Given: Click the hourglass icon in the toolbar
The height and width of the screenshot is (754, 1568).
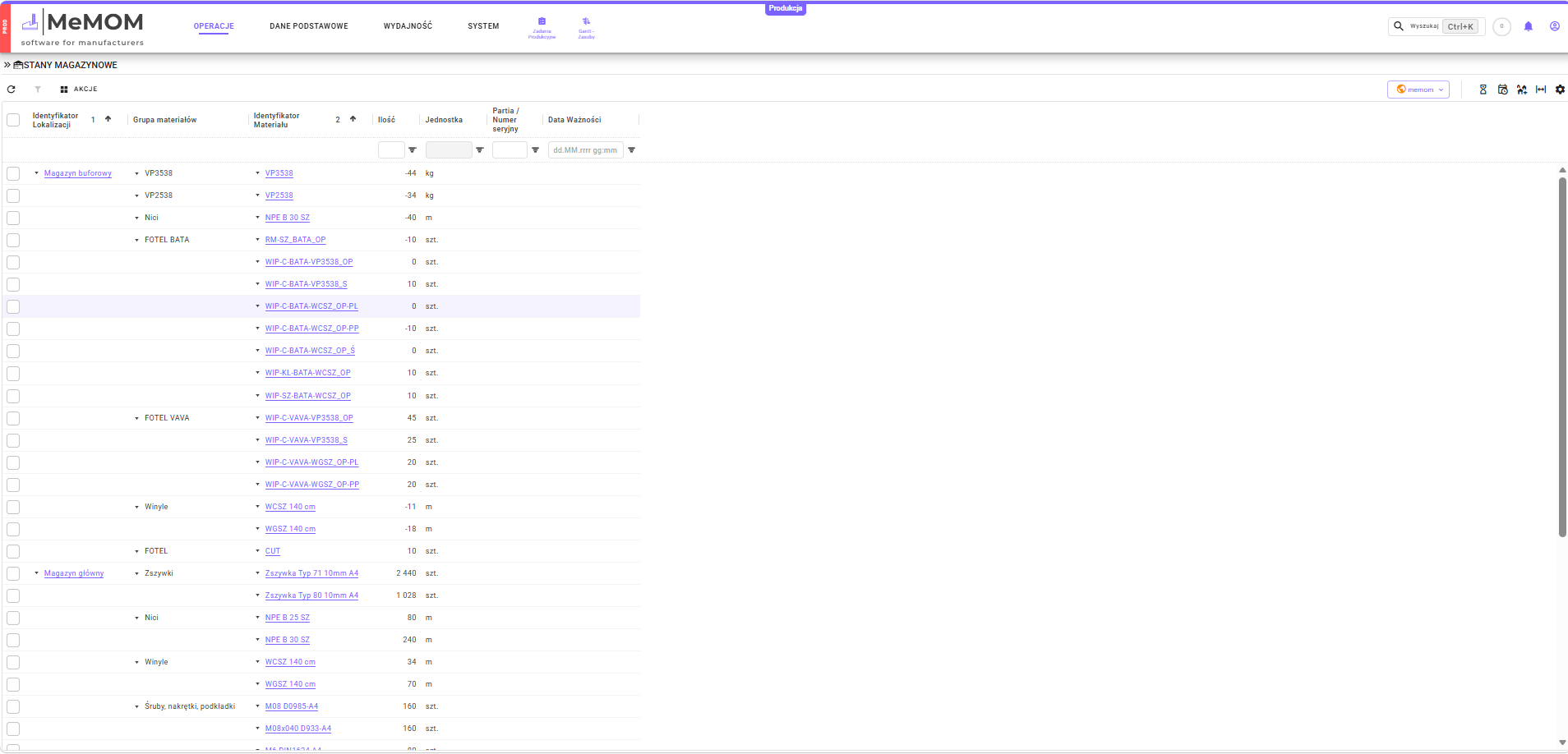Looking at the screenshot, I should (1483, 90).
